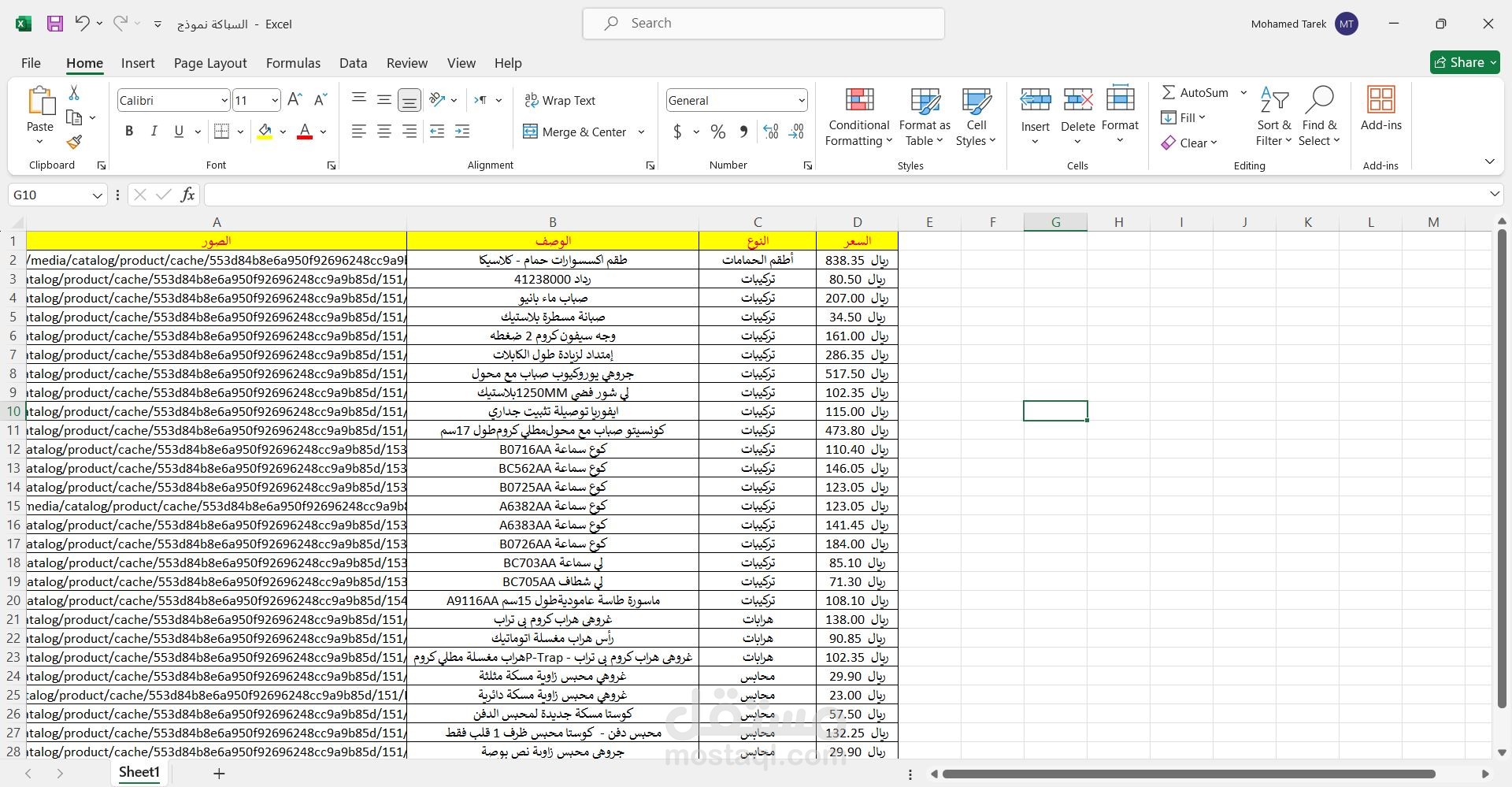Collapse the ribbon with the chevron

point(1490,161)
